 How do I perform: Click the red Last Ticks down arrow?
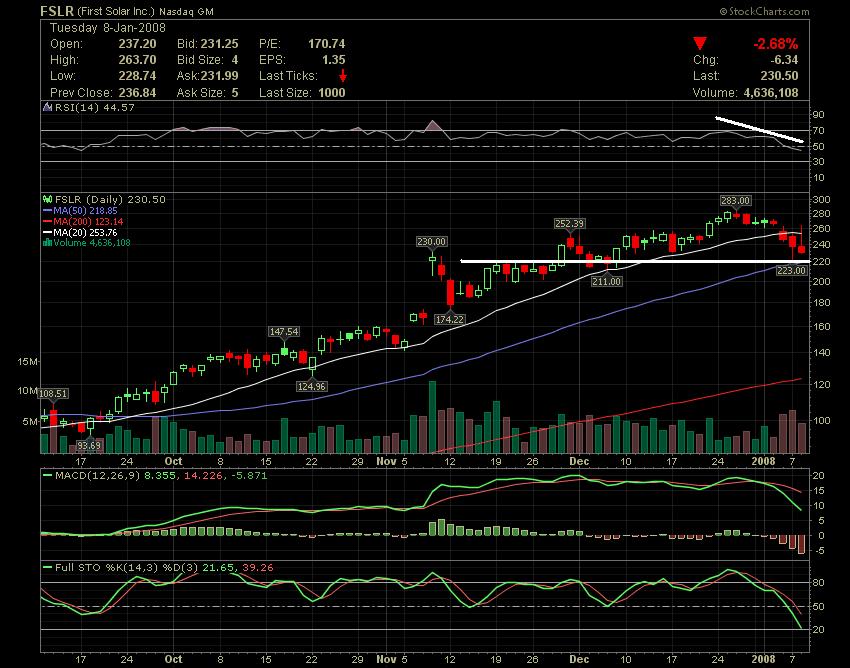tap(343, 76)
